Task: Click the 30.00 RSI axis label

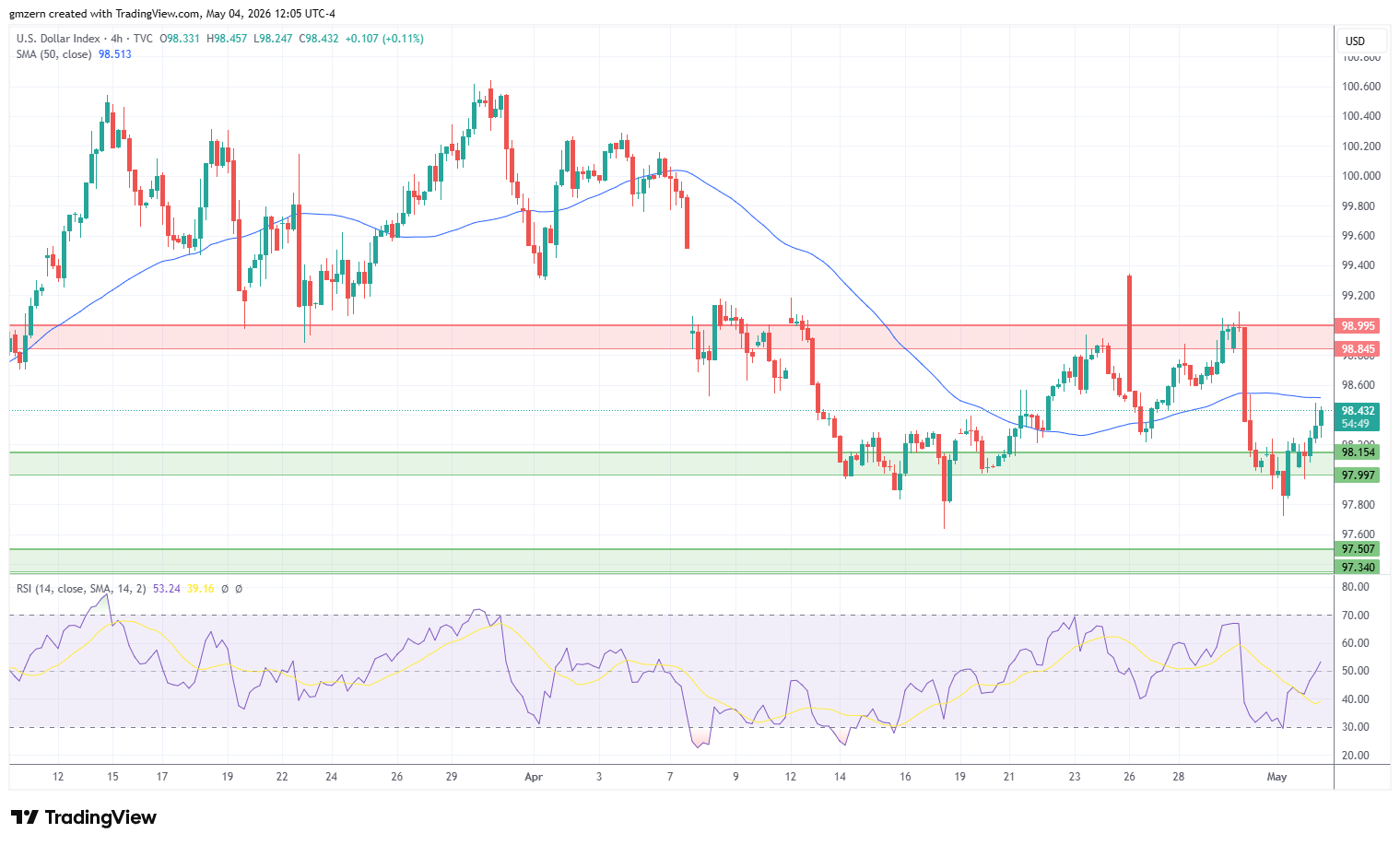Action: pyautogui.click(x=1356, y=727)
